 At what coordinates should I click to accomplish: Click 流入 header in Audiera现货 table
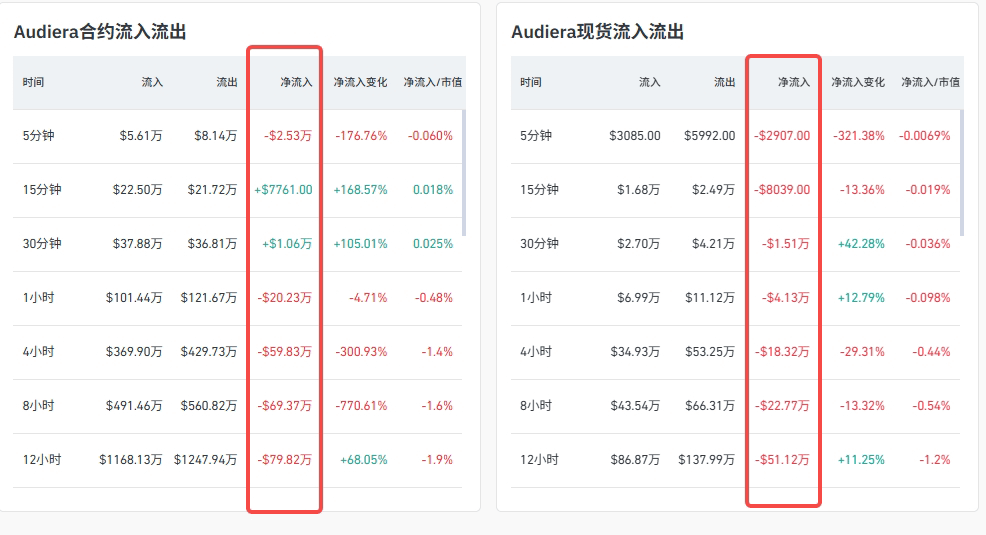click(650, 82)
